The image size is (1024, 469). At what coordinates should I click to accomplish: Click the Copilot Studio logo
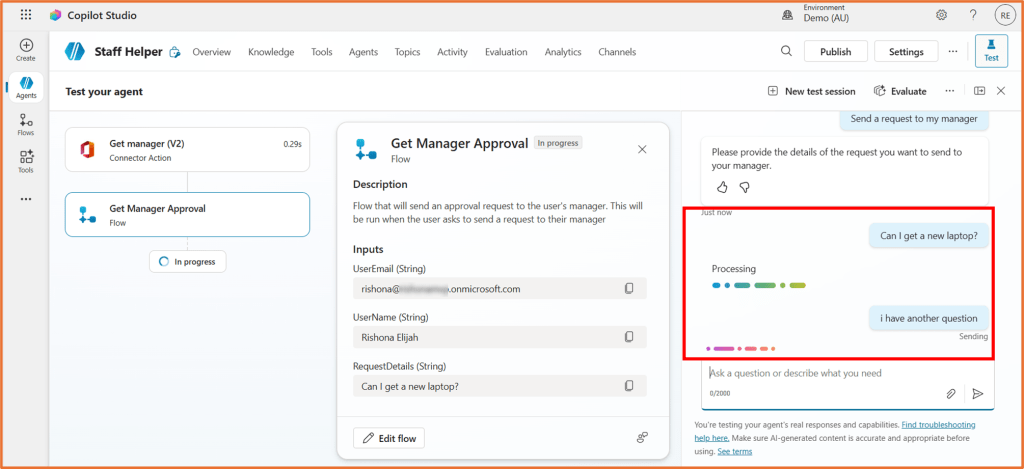coord(56,15)
